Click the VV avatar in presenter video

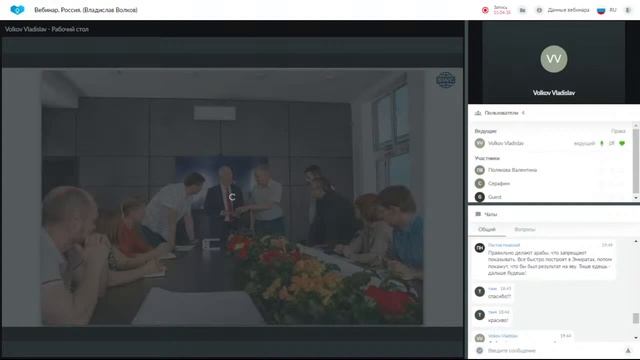click(x=553, y=59)
